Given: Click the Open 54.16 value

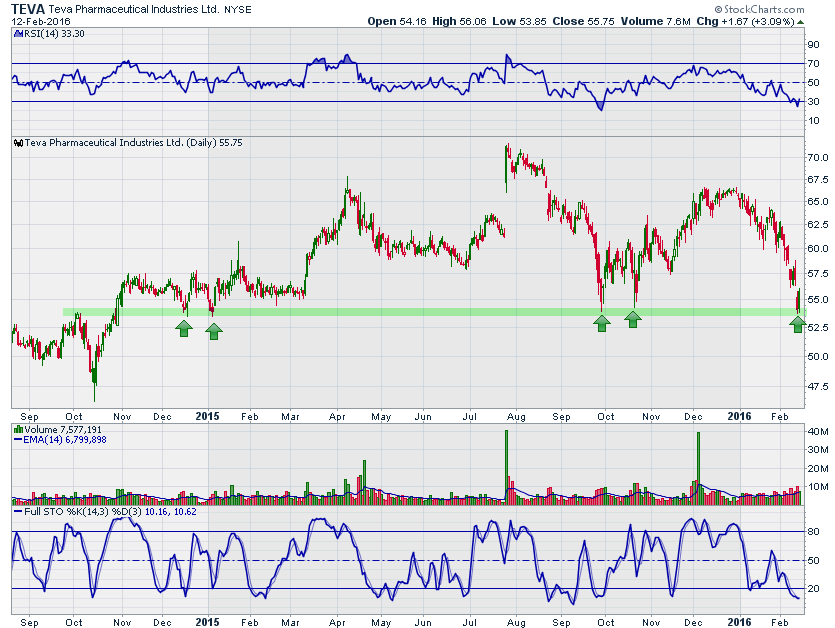Looking at the screenshot, I should click(397, 21).
